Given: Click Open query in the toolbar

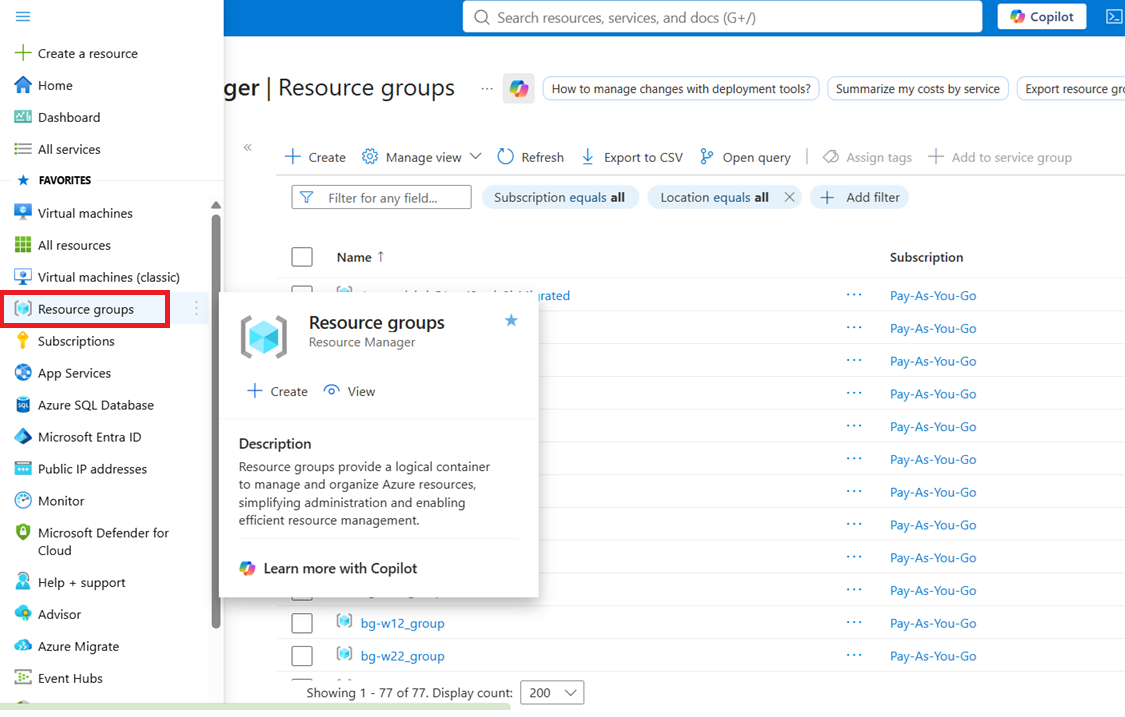Looking at the screenshot, I should [x=745, y=157].
